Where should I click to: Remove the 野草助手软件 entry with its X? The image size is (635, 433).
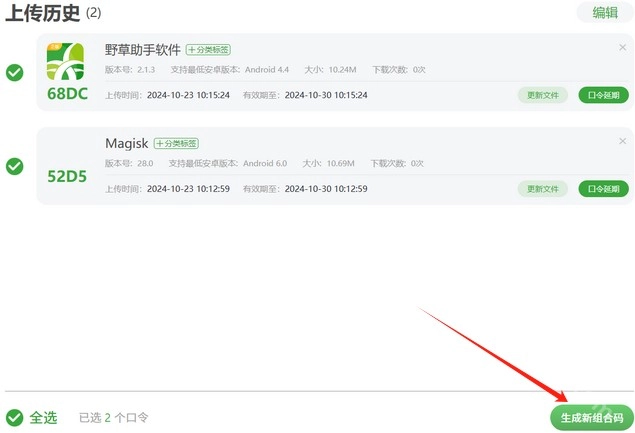pos(622,48)
